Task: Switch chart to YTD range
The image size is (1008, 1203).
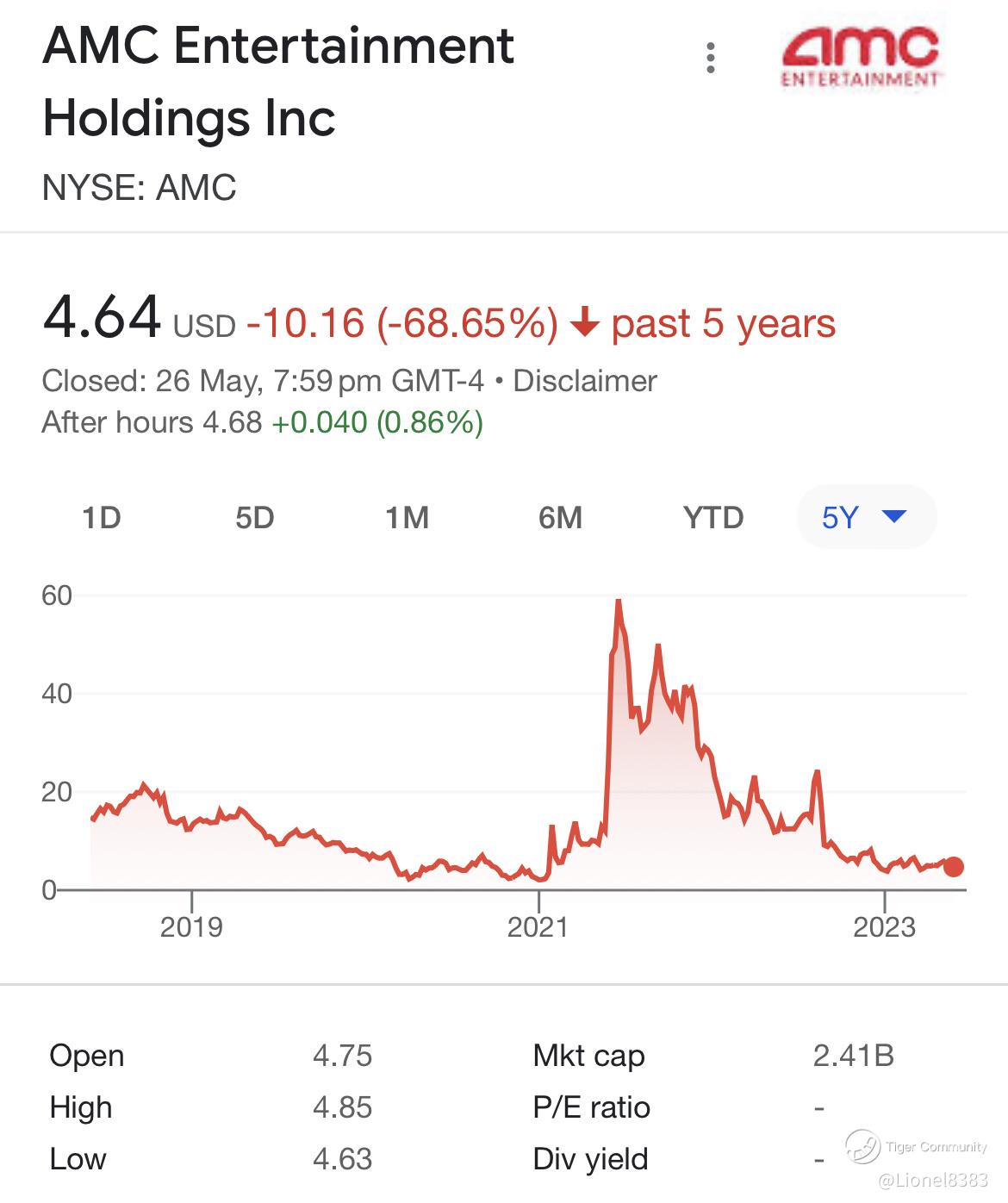Action: (x=712, y=518)
